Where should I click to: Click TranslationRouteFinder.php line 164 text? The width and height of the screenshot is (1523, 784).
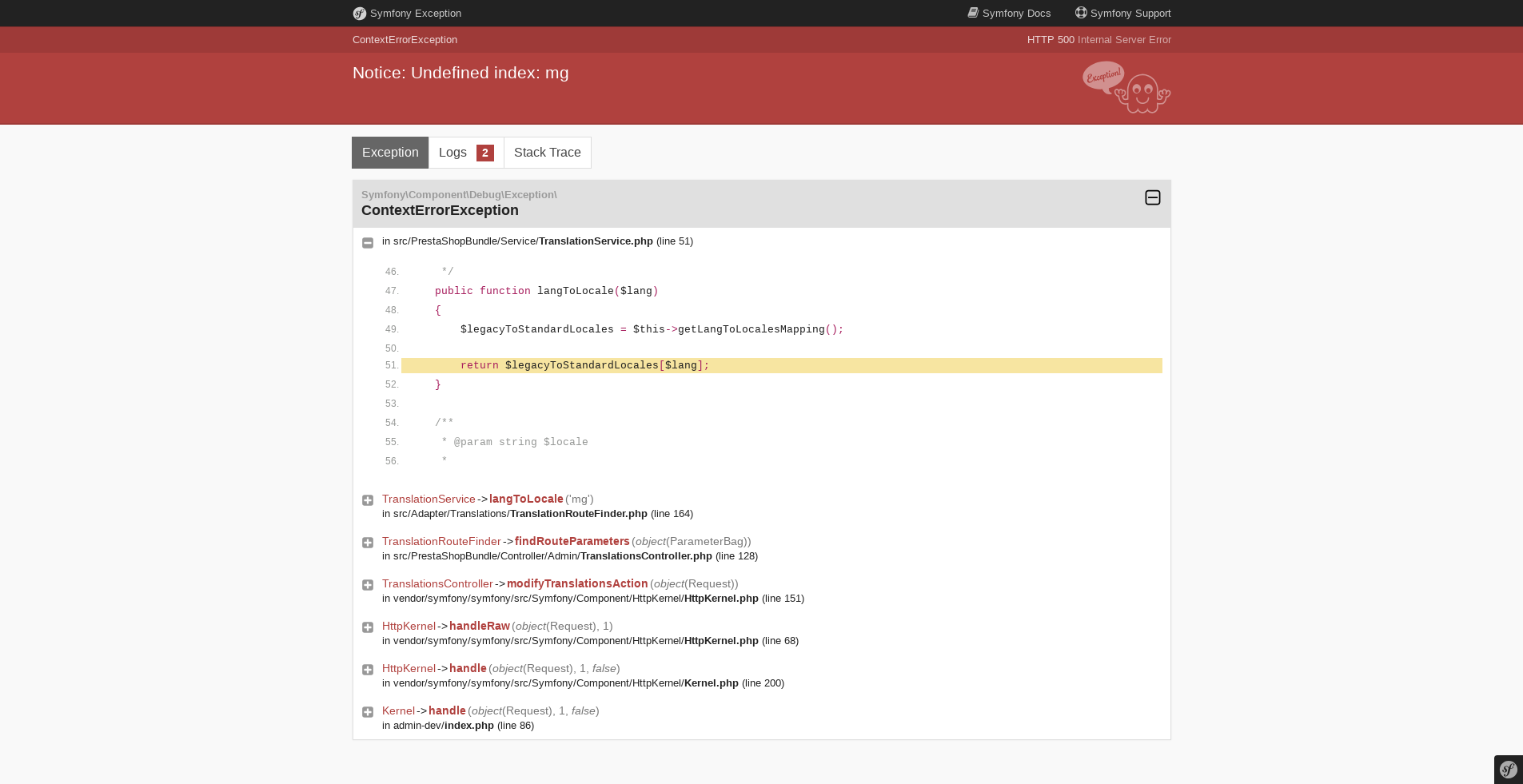click(537, 514)
